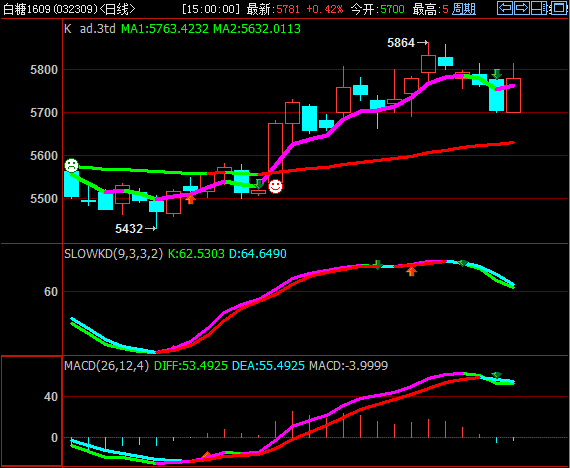Click the K ad.3td indicator name

pyautogui.click(x=90, y=29)
